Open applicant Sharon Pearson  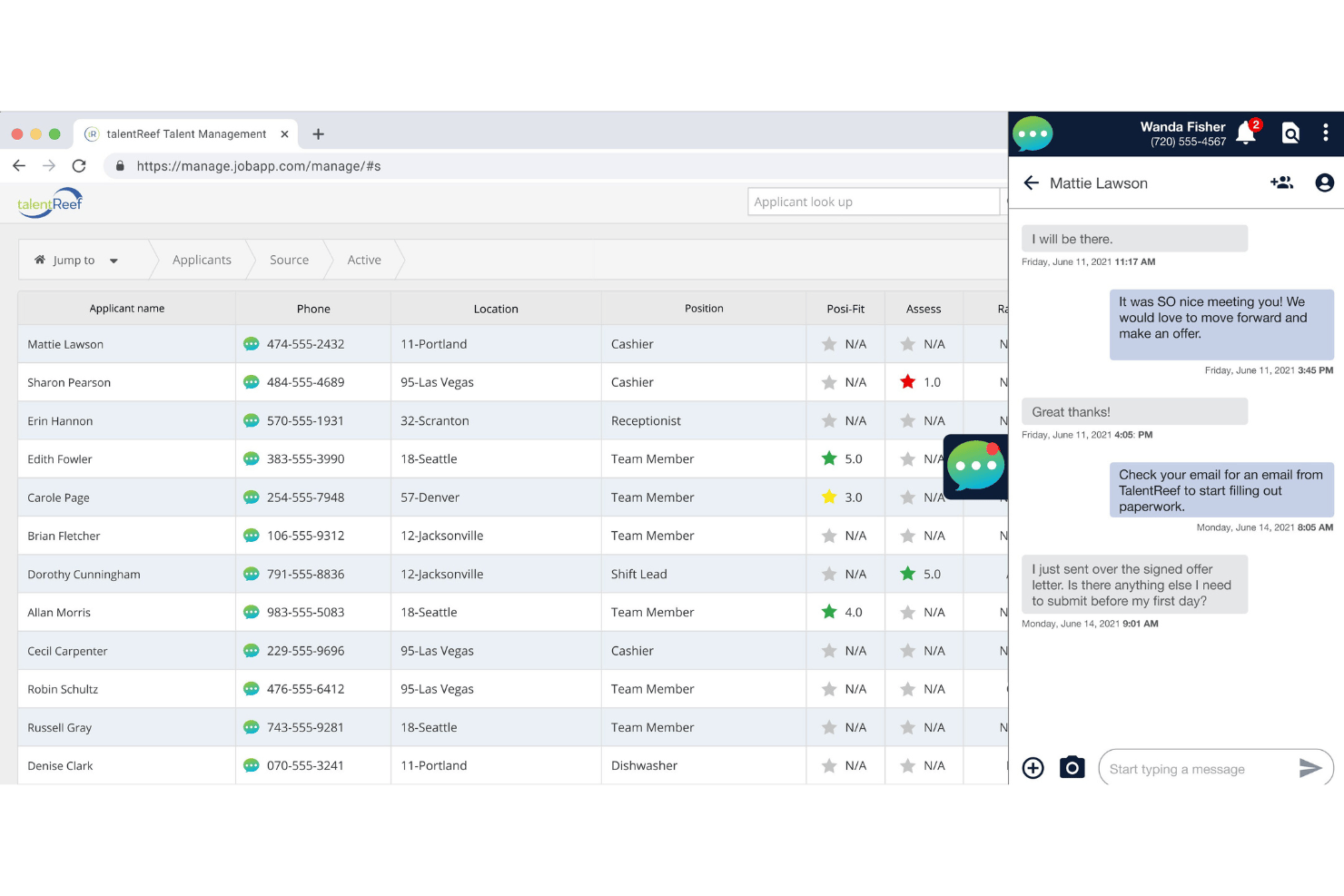click(x=69, y=382)
